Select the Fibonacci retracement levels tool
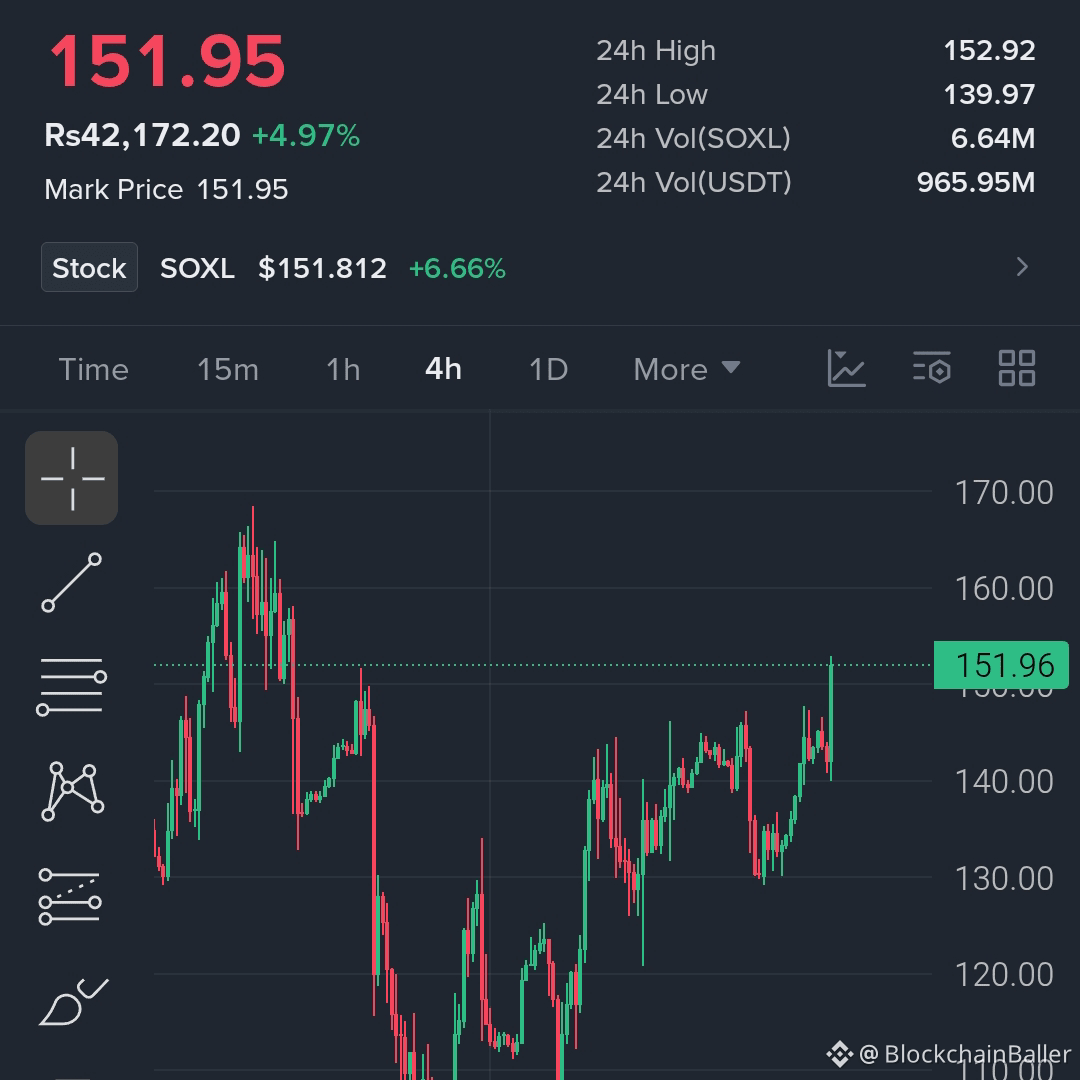Screen dimensions: 1080x1080 click(70, 896)
